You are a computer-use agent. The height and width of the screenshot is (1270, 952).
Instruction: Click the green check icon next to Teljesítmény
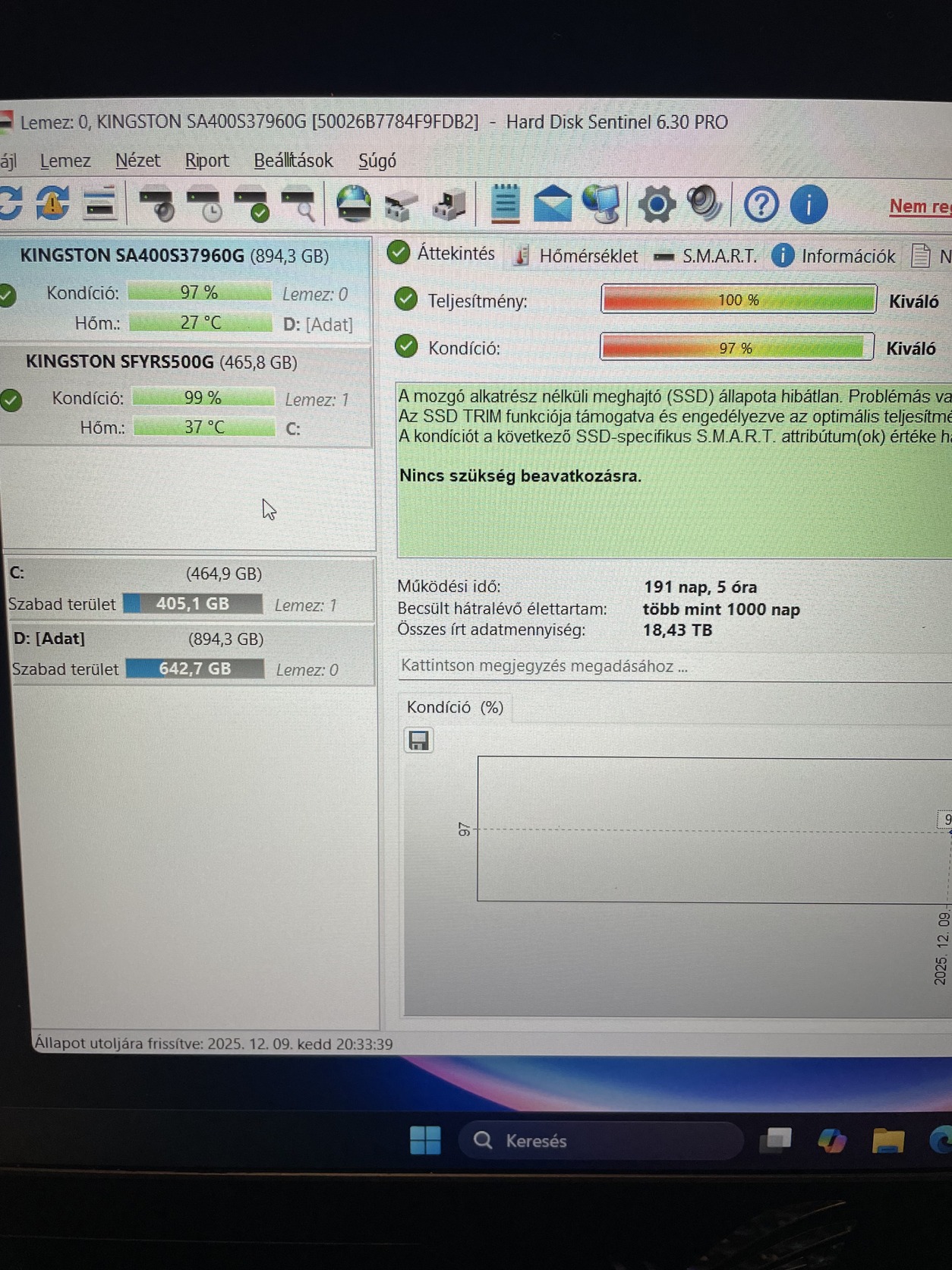406,299
